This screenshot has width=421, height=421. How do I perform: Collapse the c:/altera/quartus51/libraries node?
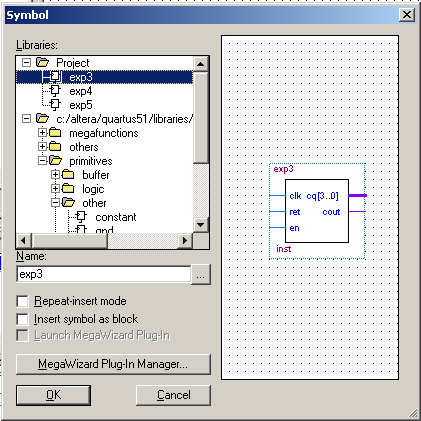click(x=26, y=118)
